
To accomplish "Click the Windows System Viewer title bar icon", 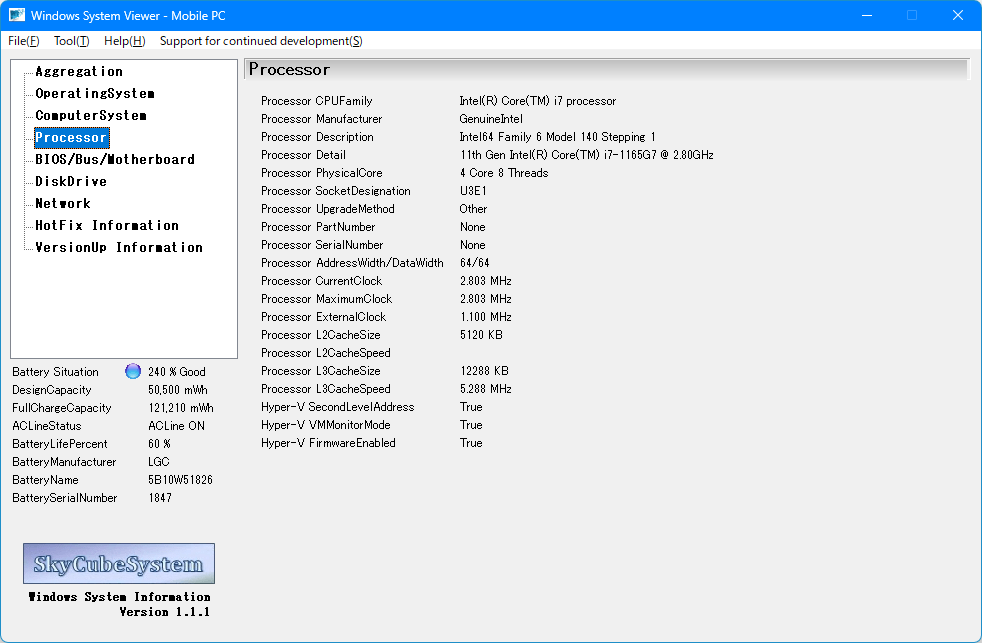I will (17, 15).
